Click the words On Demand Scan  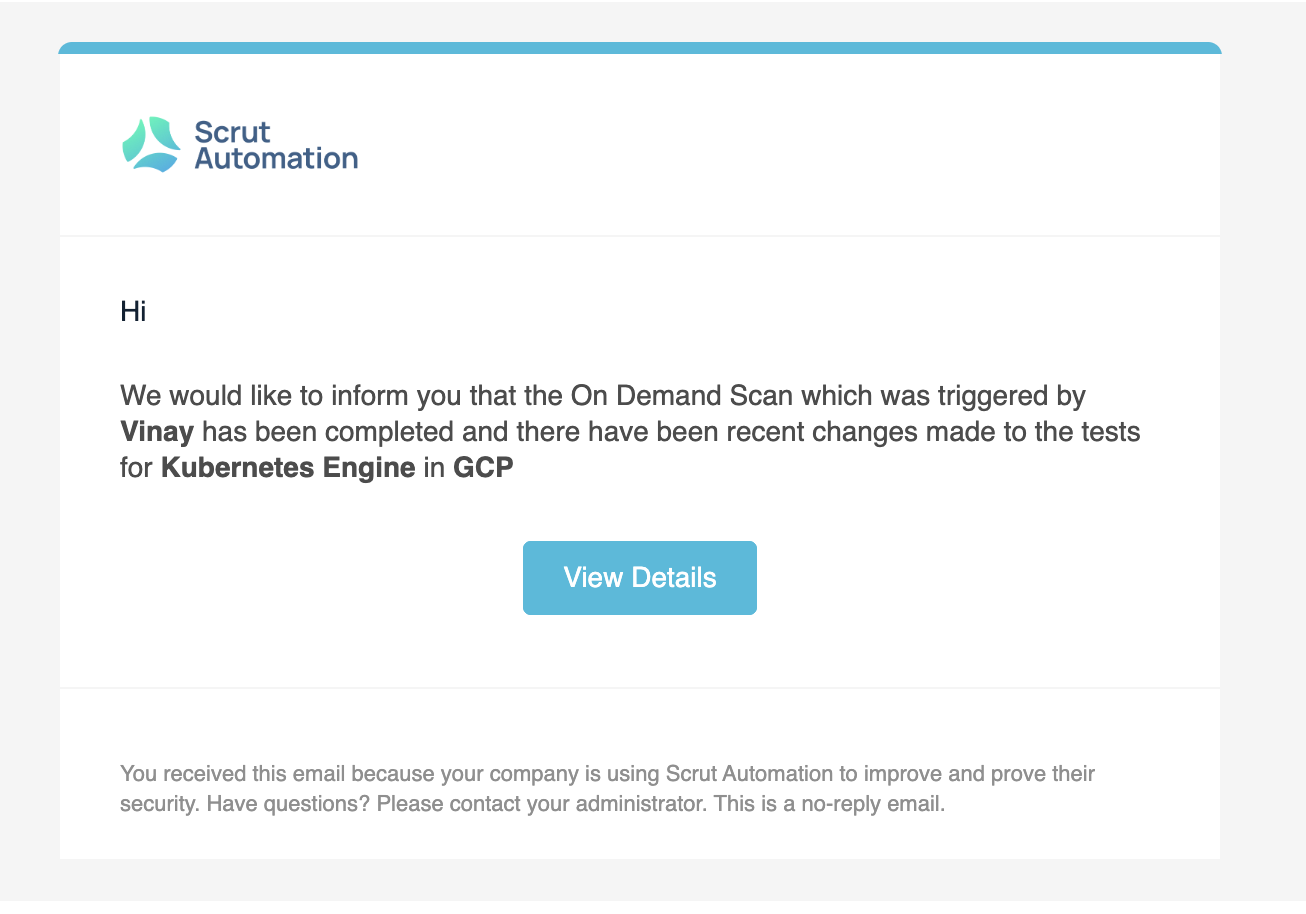coord(682,396)
